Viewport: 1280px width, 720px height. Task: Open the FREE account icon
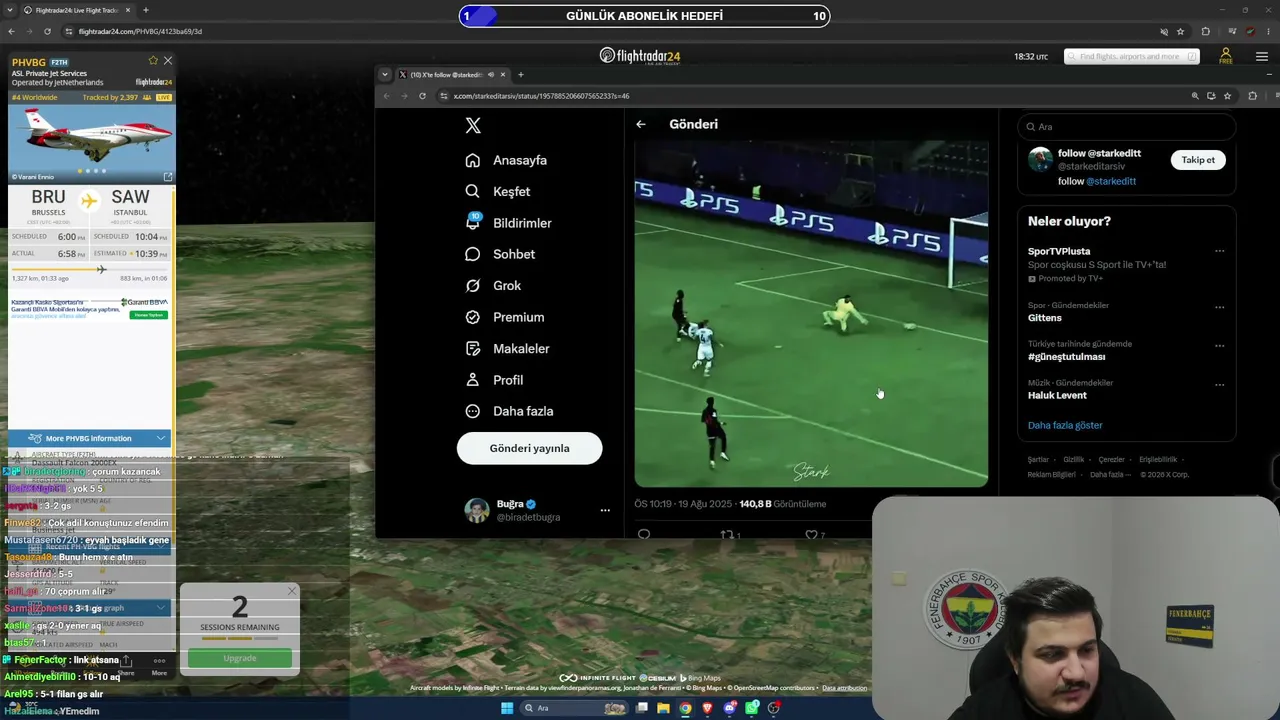[x=1226, y=56]
